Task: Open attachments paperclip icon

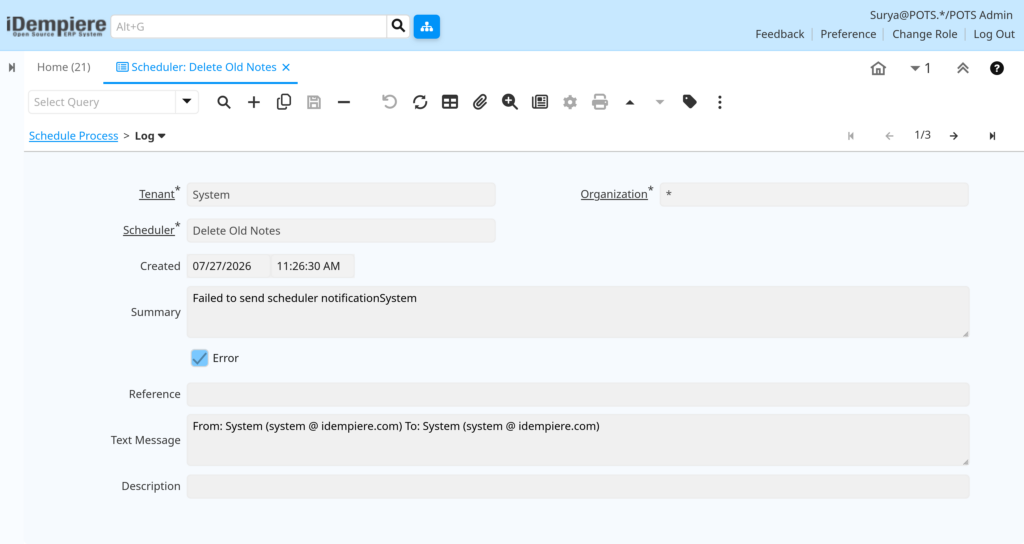Action: point(480,102)
